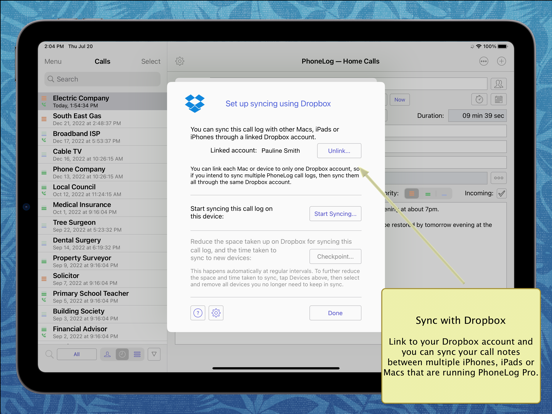Image resolution: width=552 pixels, height=414 pixels.
Task: Open the gear icon beside Select
Action: click(180, 61)
